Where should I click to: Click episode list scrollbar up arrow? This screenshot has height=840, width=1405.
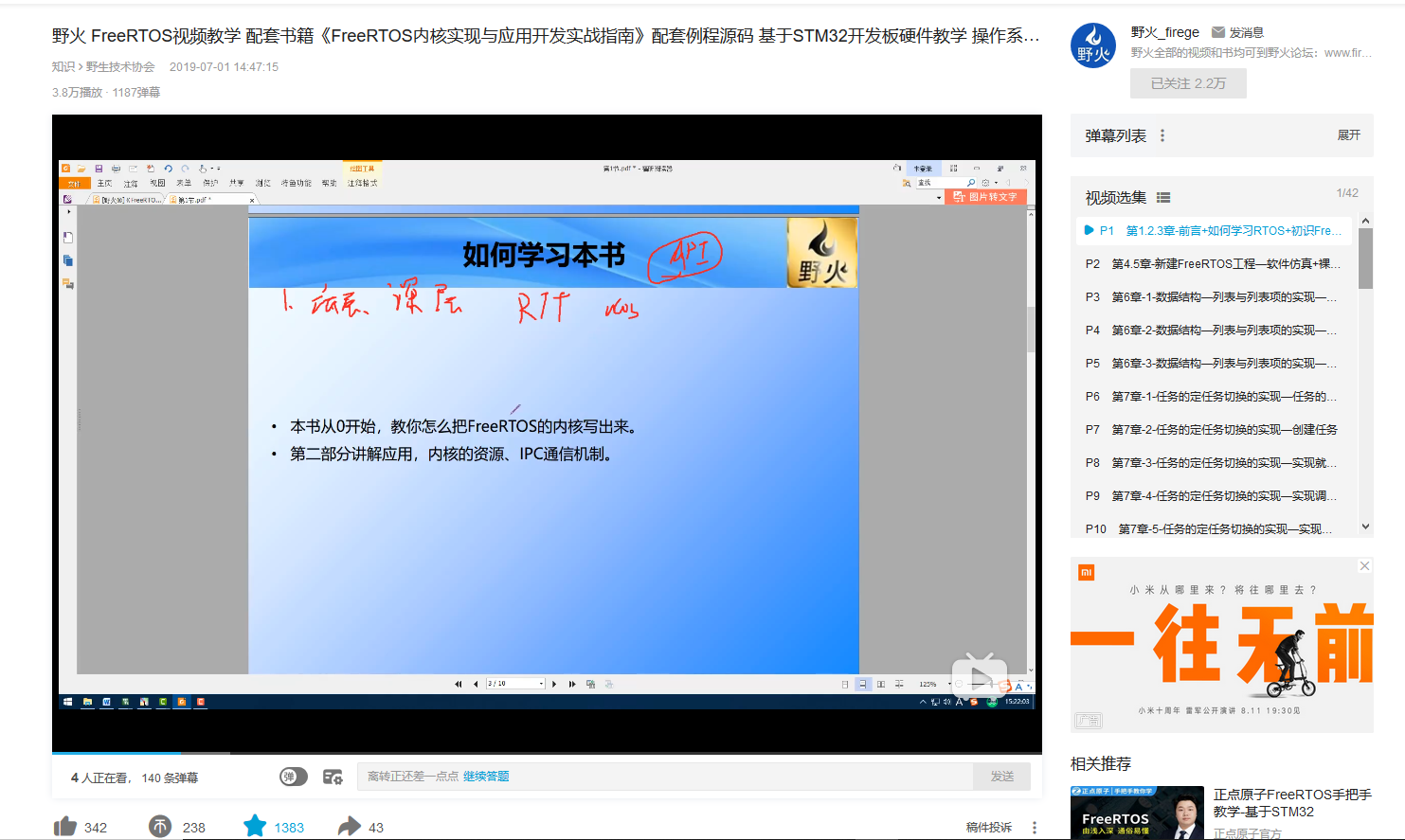point(1365,221)
